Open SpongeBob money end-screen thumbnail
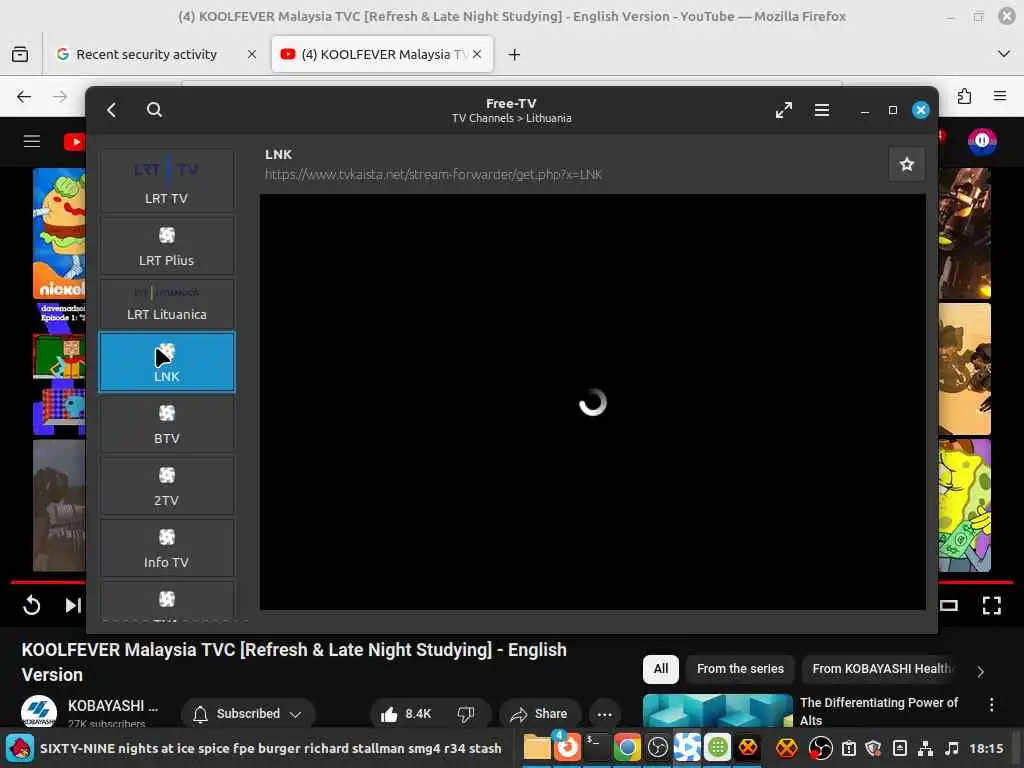The height and width of the screenshot is (768, 1024). pyautogui.click(x=965, y=505)
